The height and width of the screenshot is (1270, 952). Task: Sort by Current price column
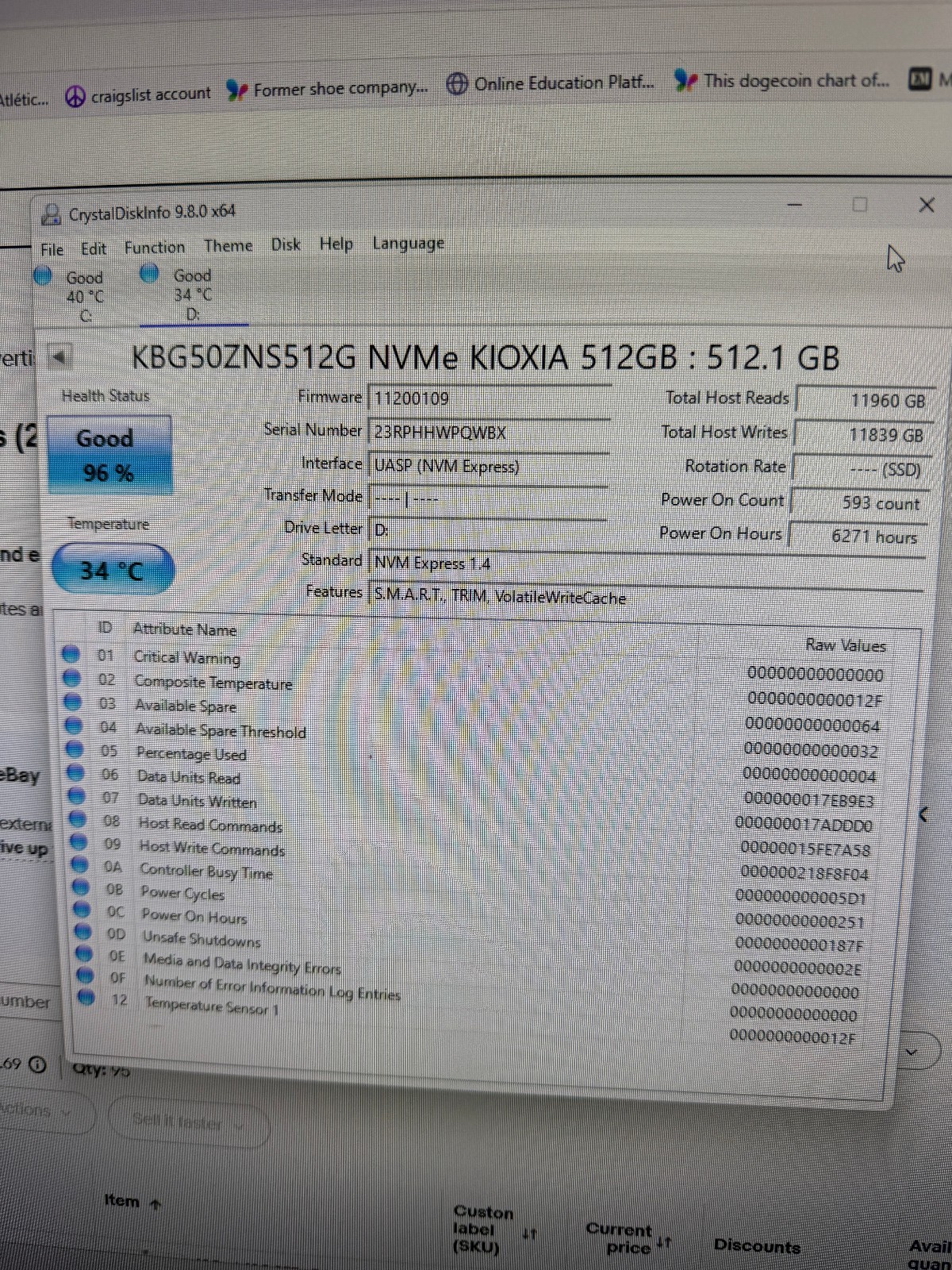(628, 1238)
